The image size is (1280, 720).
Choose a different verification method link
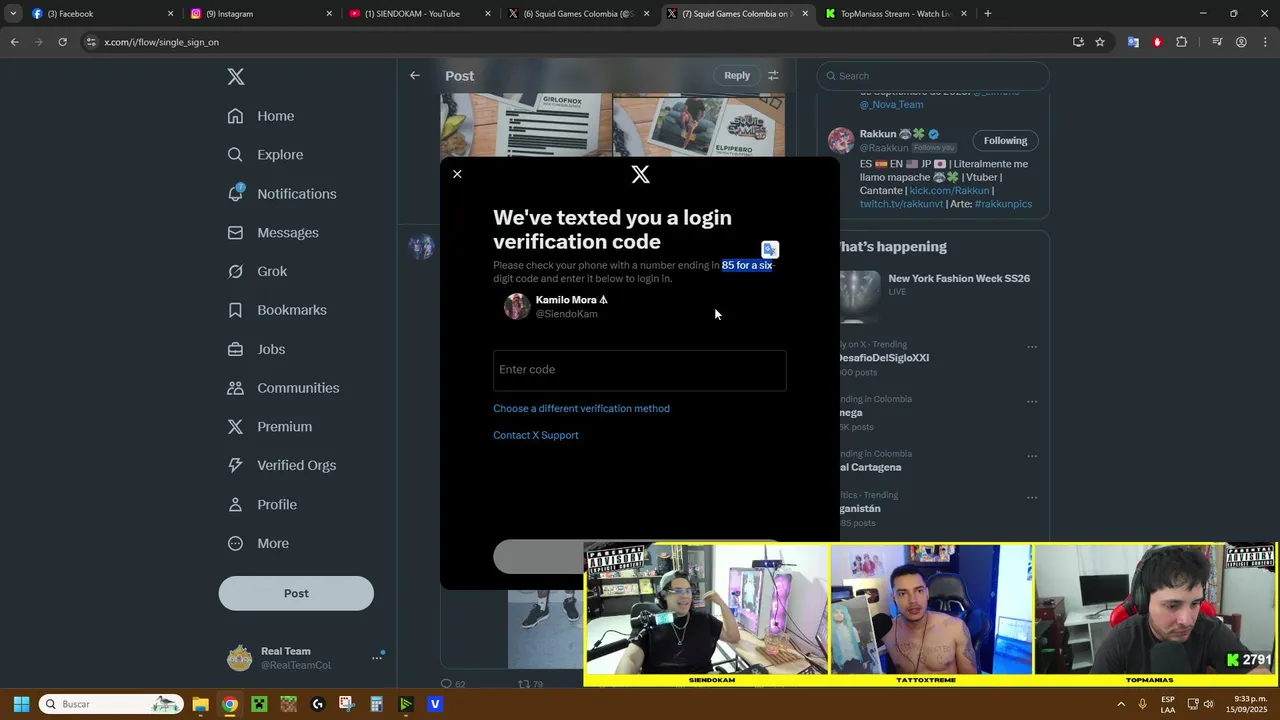(x=581, y=408)
